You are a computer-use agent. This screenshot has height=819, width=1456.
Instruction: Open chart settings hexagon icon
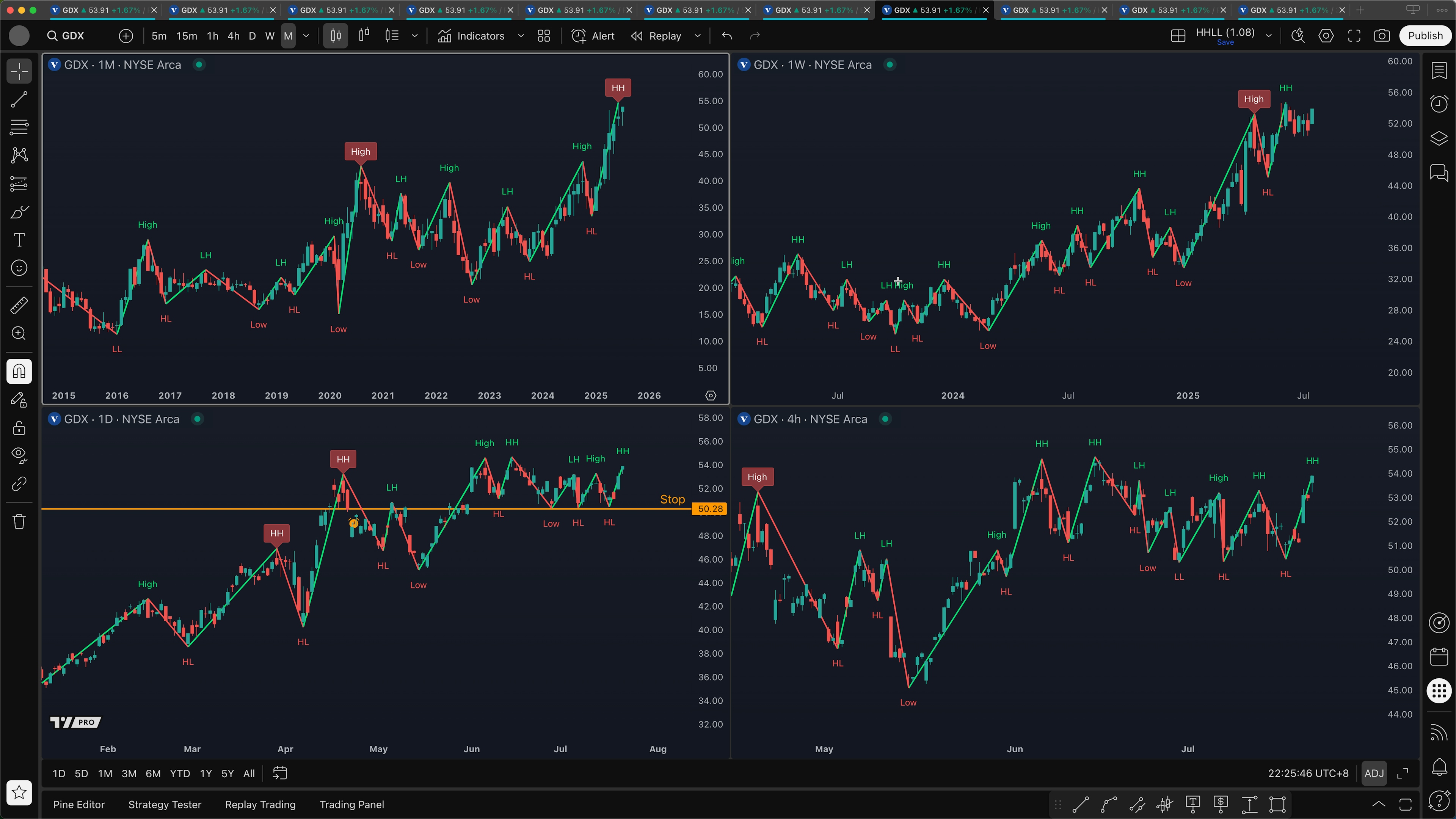pyautogui.click(x=1326, y=36)
